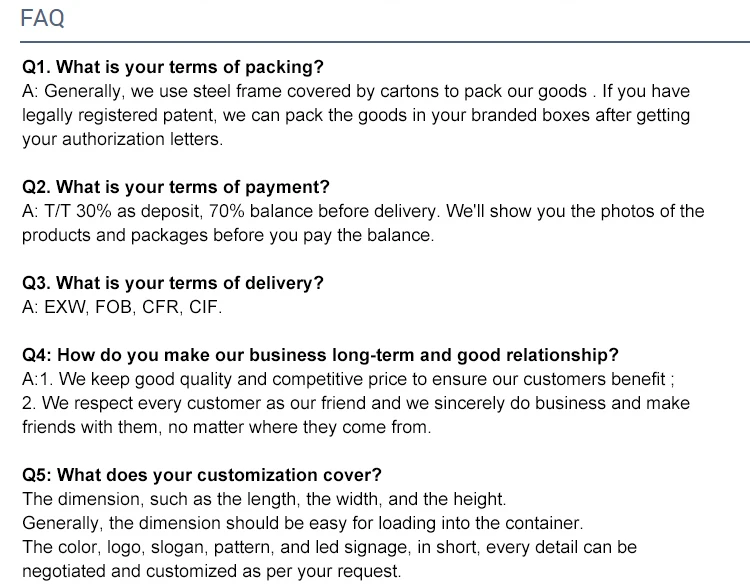Click the 'color, logo, slogan, pattern' line
This screenshot has height=588, width=750.
(x=330, y=547)
